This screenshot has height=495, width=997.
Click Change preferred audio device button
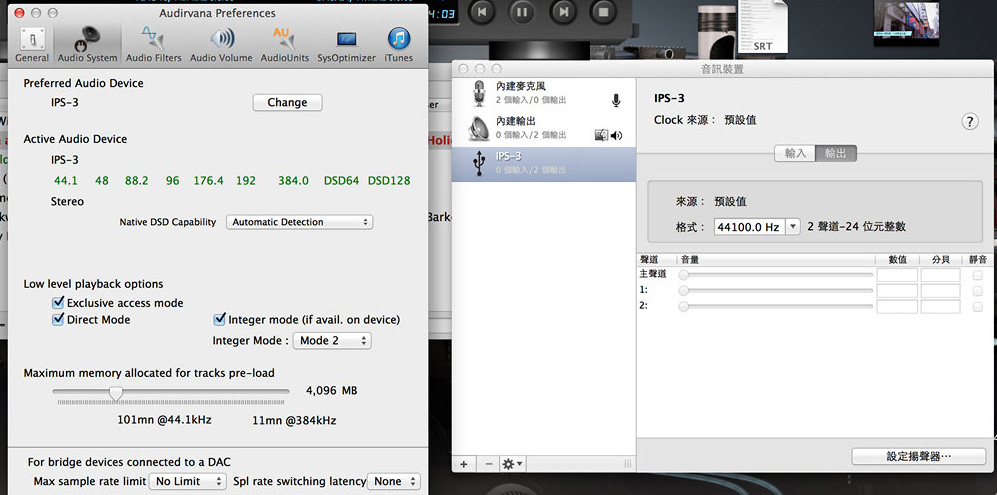click(x=287, y=102)
